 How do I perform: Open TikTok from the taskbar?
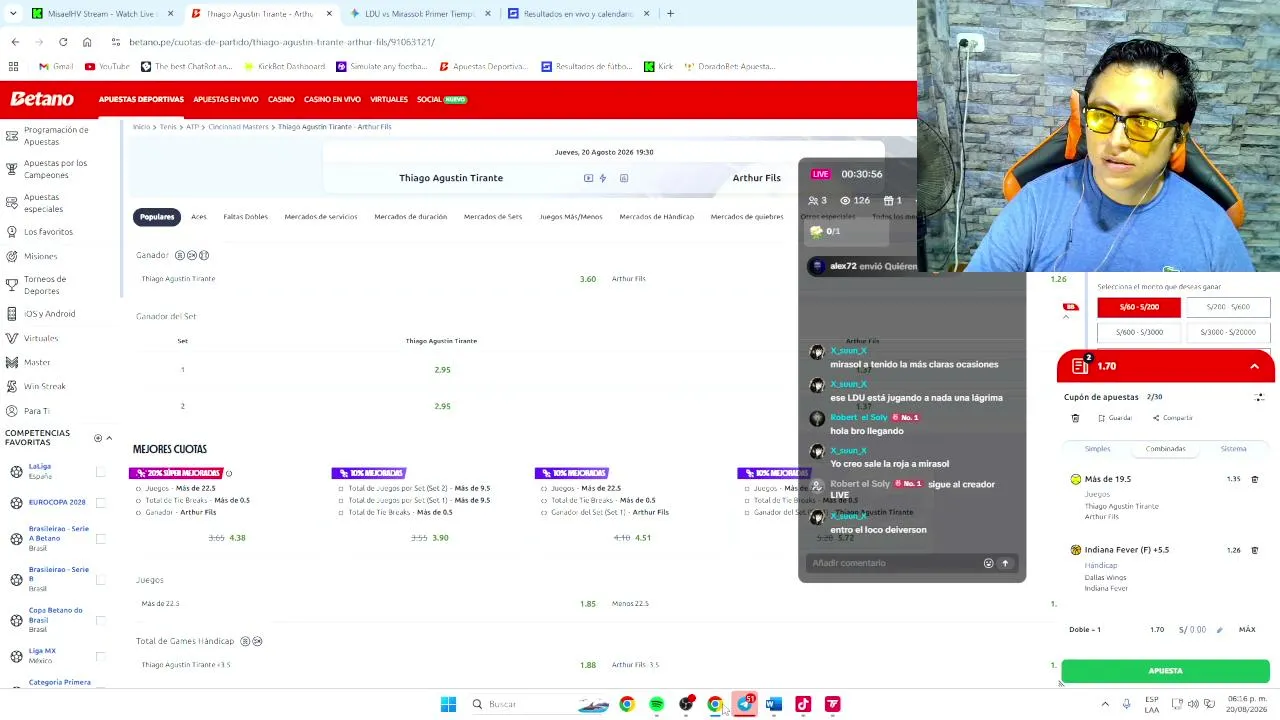(x=803, y=704)
